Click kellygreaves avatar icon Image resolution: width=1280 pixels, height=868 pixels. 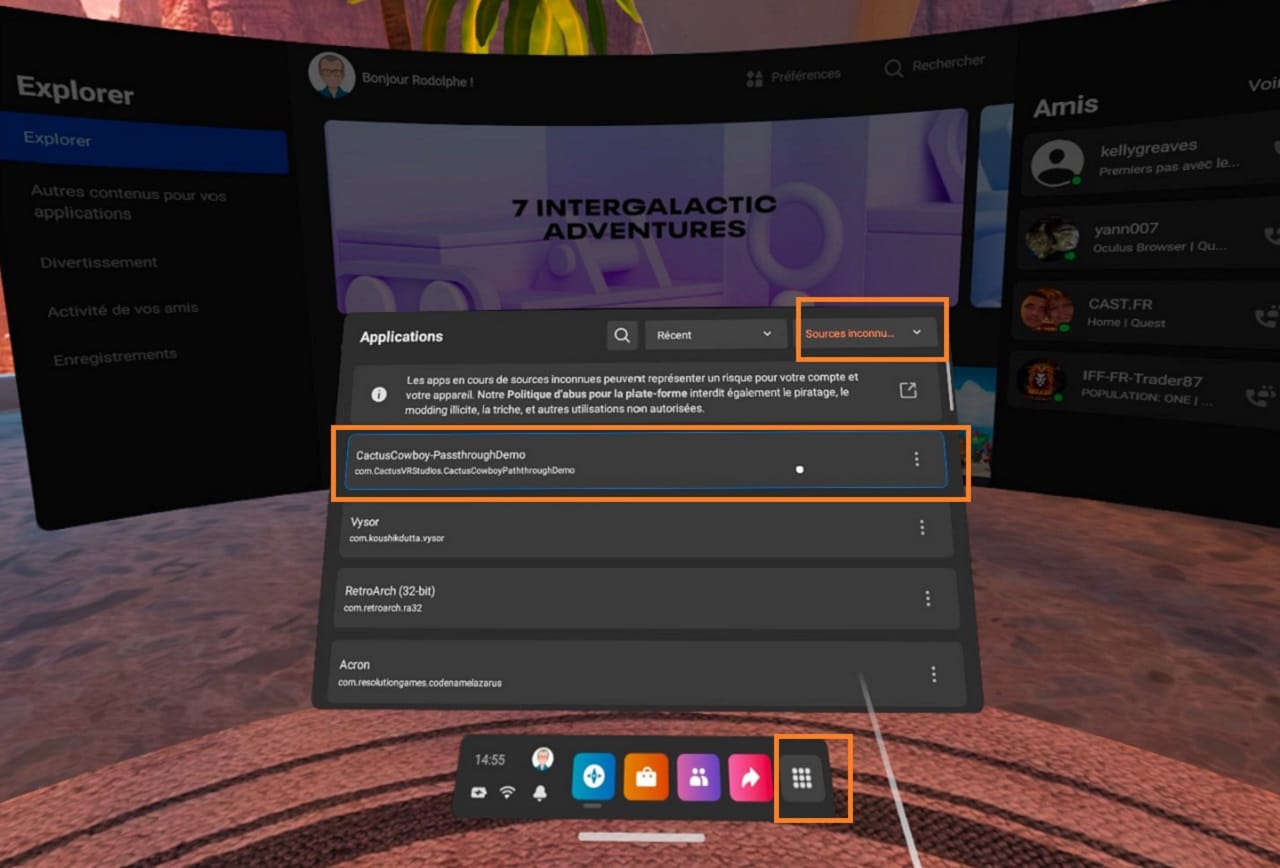click(x=1057, y=162)
